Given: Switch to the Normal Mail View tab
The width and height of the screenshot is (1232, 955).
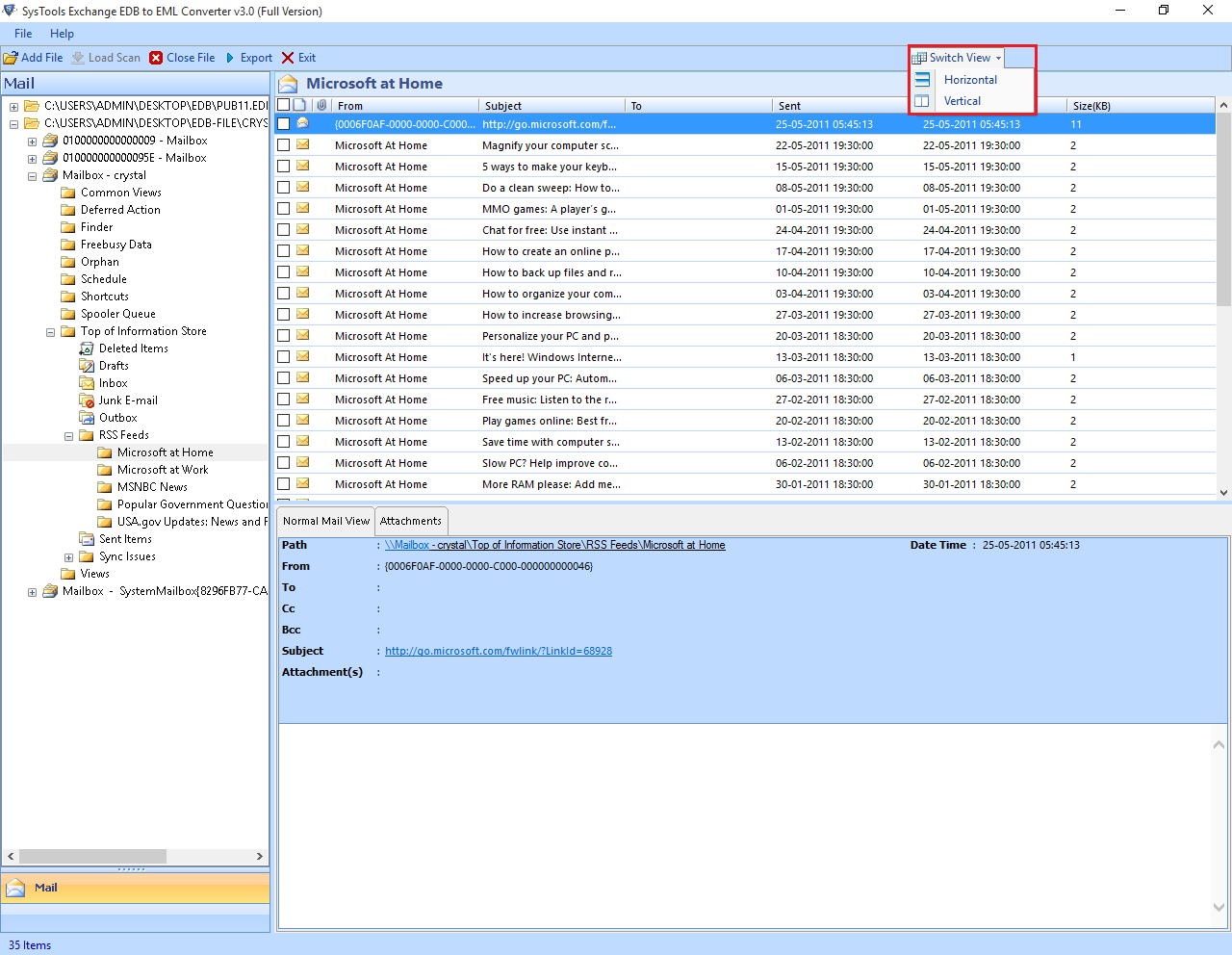Looking at the screenshot, I should pyautogui.click(x=325, y=521).
